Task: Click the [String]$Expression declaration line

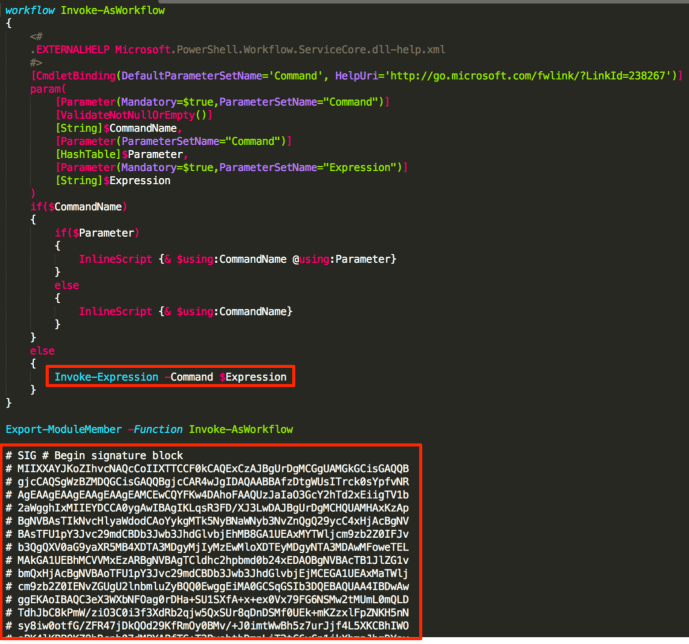Action: pyautogui.click(x=113, y=180)
